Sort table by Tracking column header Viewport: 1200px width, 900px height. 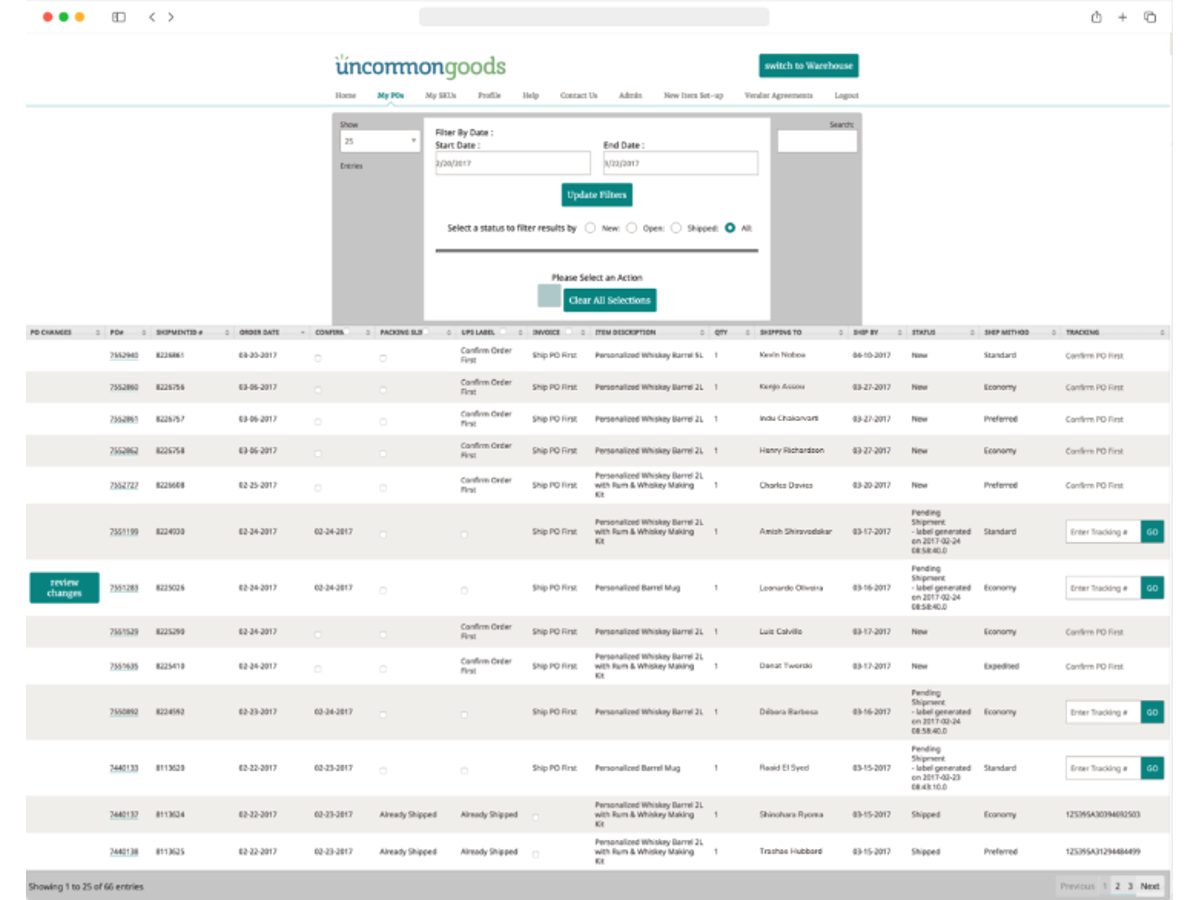point(1115,332)
